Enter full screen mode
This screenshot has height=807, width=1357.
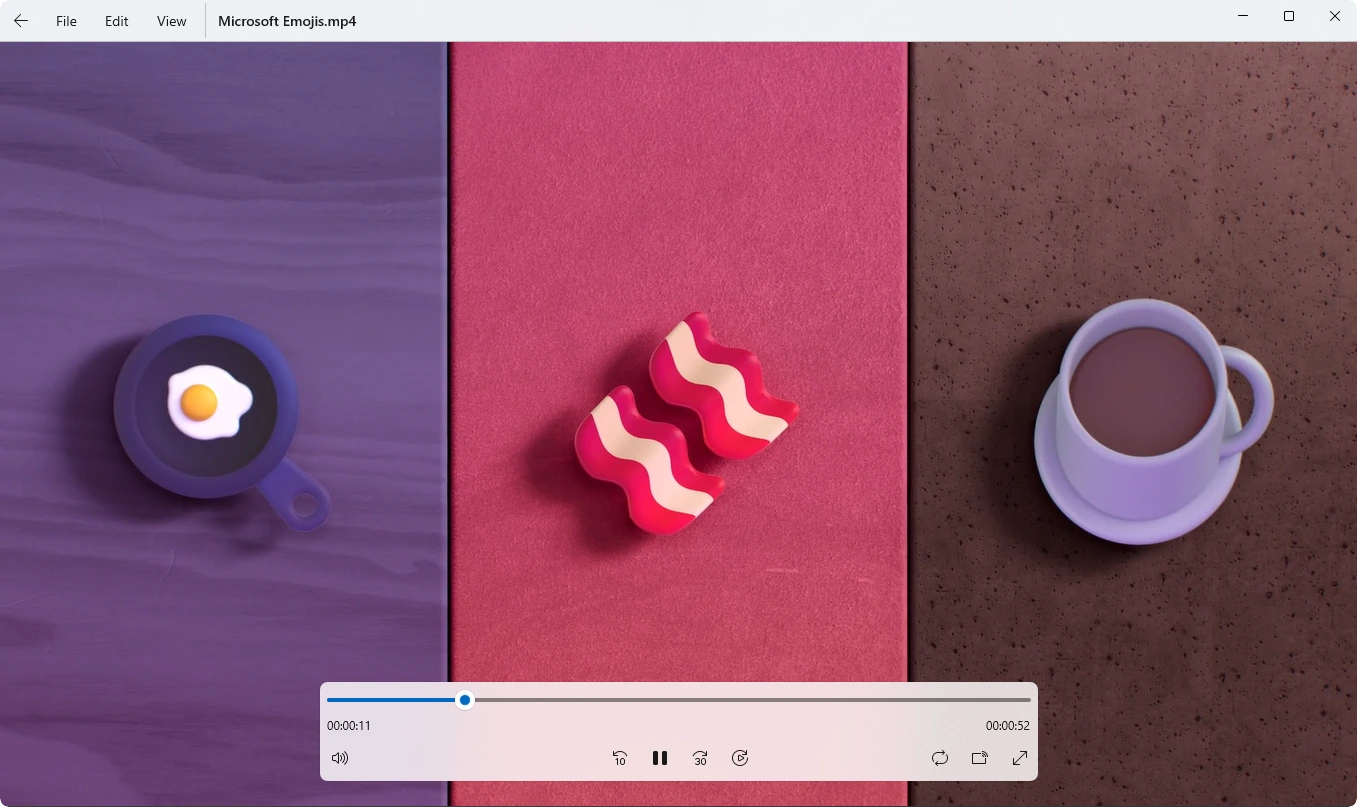tap(1020, 758)
